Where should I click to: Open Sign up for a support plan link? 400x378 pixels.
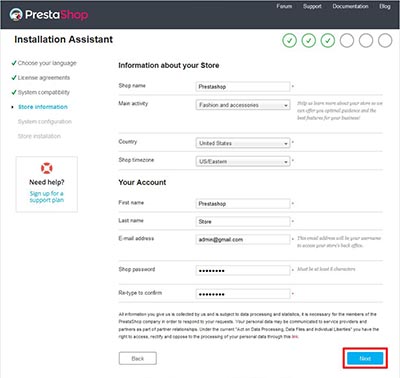[x=47, y=197]
